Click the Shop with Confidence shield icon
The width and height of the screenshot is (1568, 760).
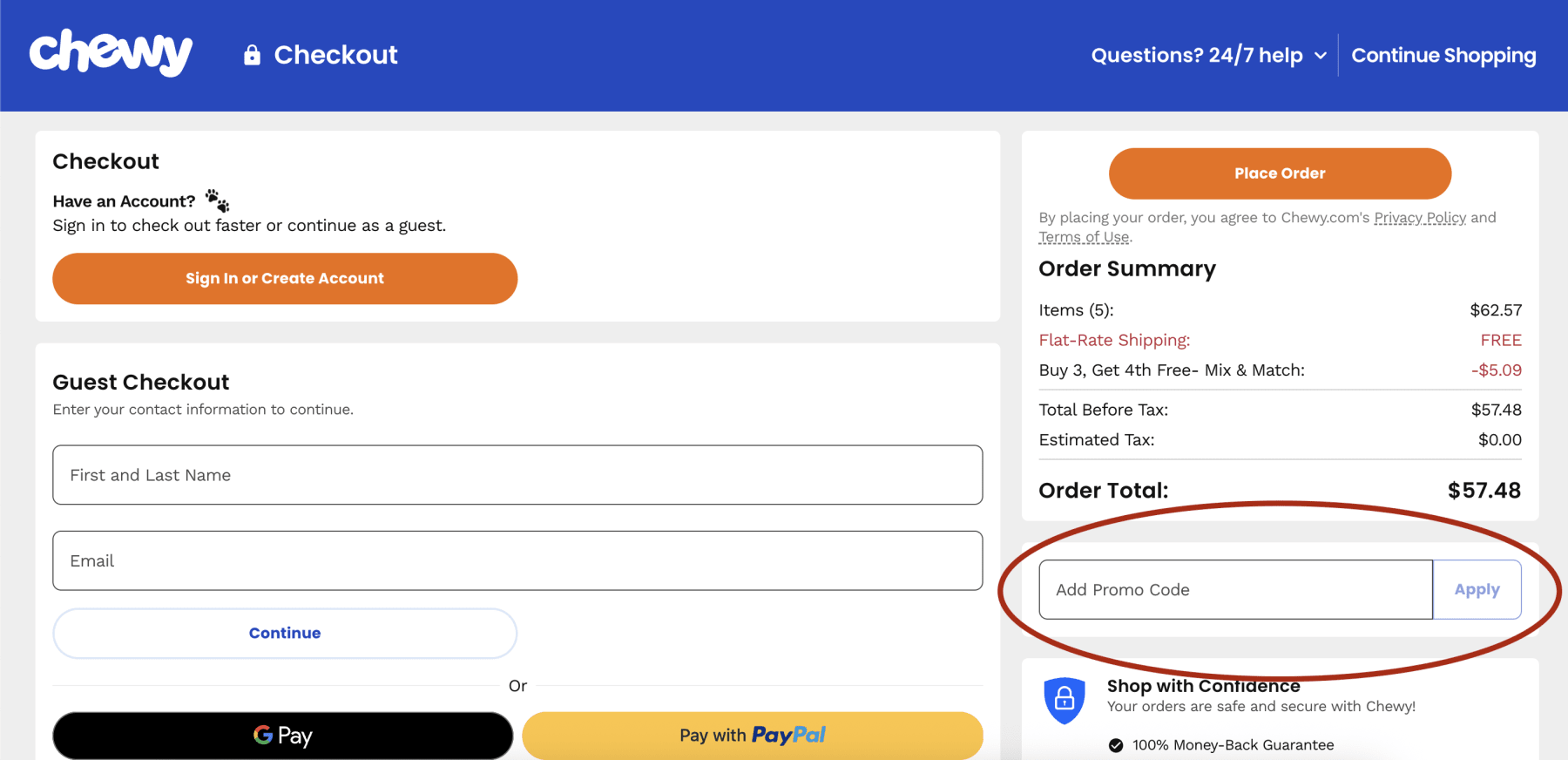[x=1064, y=697]
